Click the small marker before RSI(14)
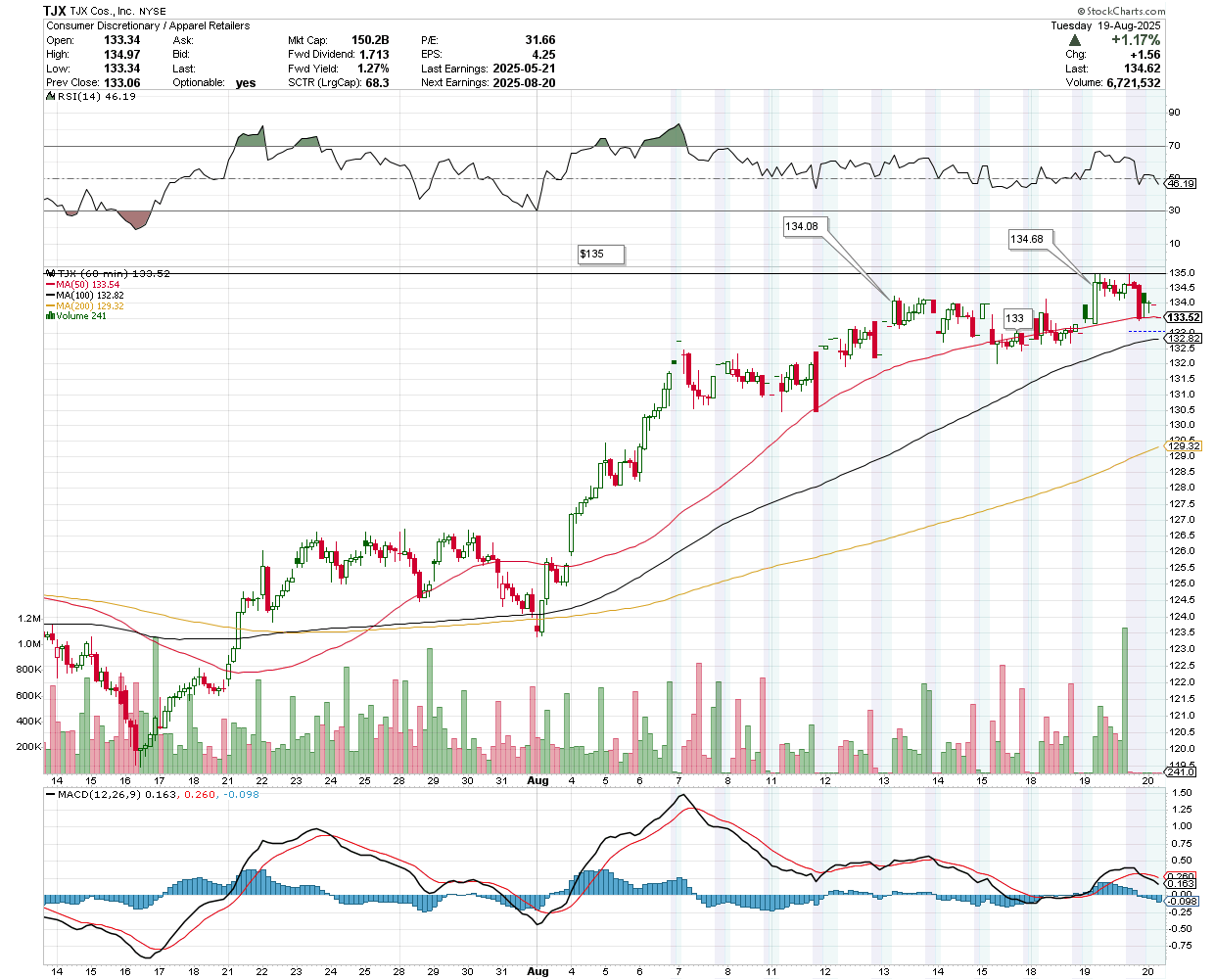 (x=51, y=97)
